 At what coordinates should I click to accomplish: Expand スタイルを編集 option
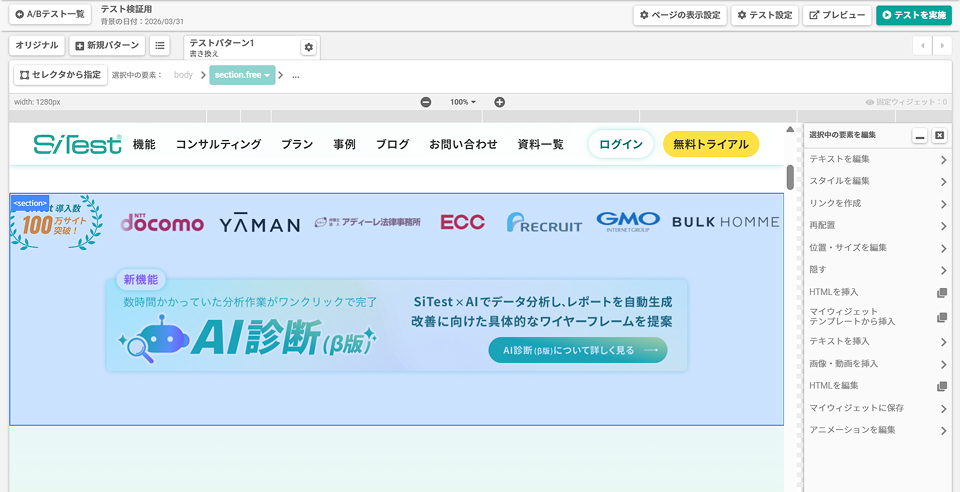point(879,181)
